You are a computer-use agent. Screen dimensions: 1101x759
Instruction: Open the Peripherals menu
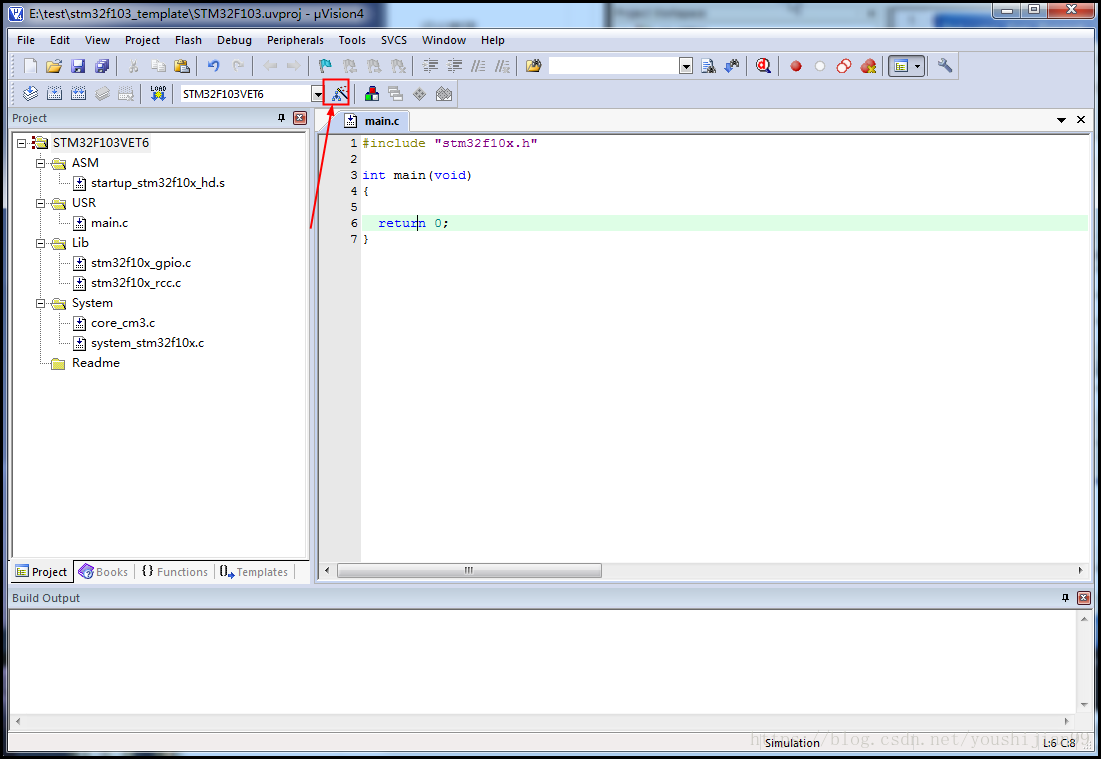coord(295,40)
